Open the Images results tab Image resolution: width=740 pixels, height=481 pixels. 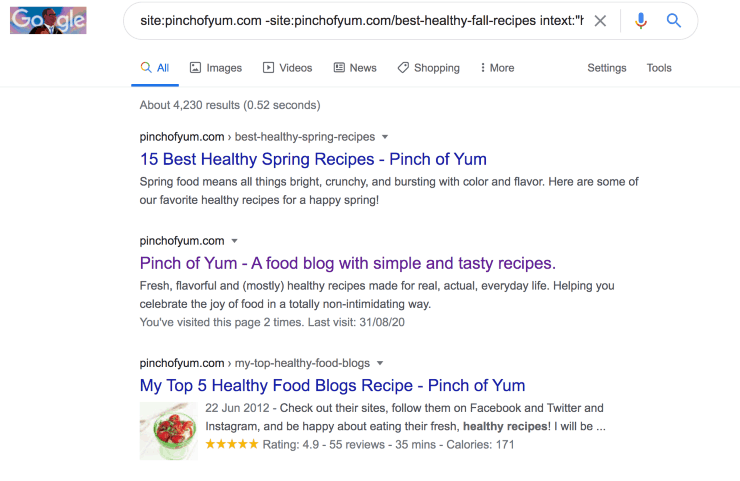(x=216, y=68)
